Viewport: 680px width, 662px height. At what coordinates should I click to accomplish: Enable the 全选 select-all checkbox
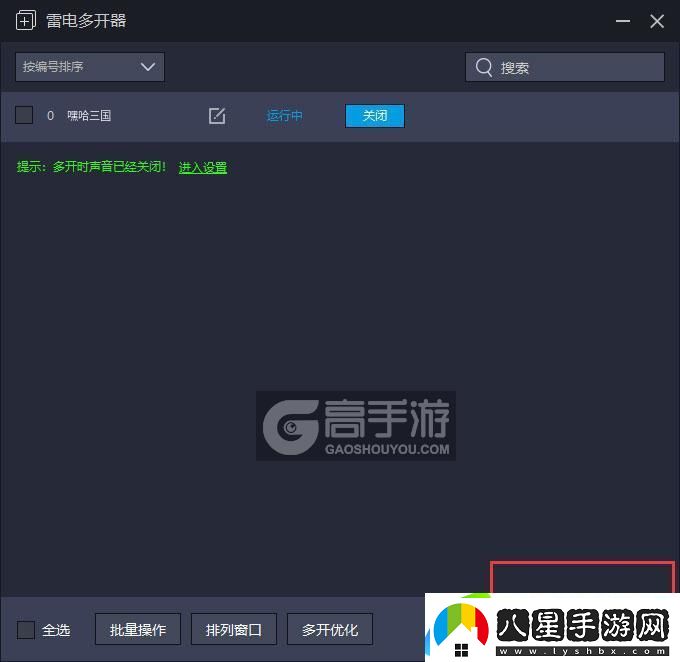coord(26,629)
